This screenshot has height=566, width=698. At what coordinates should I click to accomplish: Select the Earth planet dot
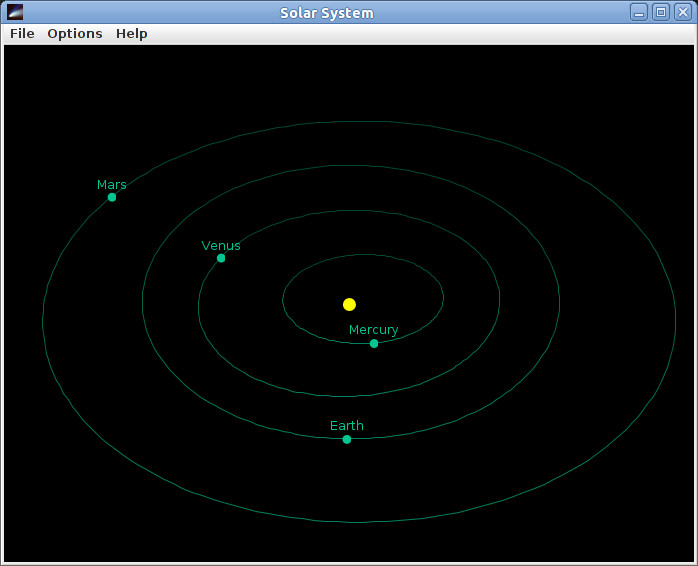[x=347, y=440]
